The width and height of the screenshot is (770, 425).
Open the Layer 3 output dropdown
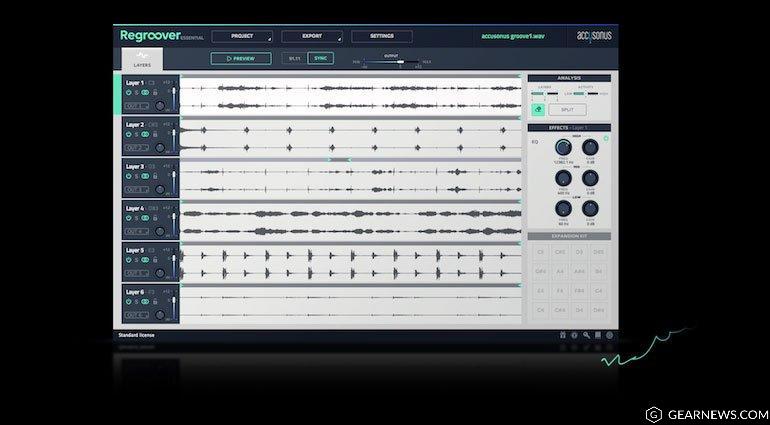click(137, 190)
